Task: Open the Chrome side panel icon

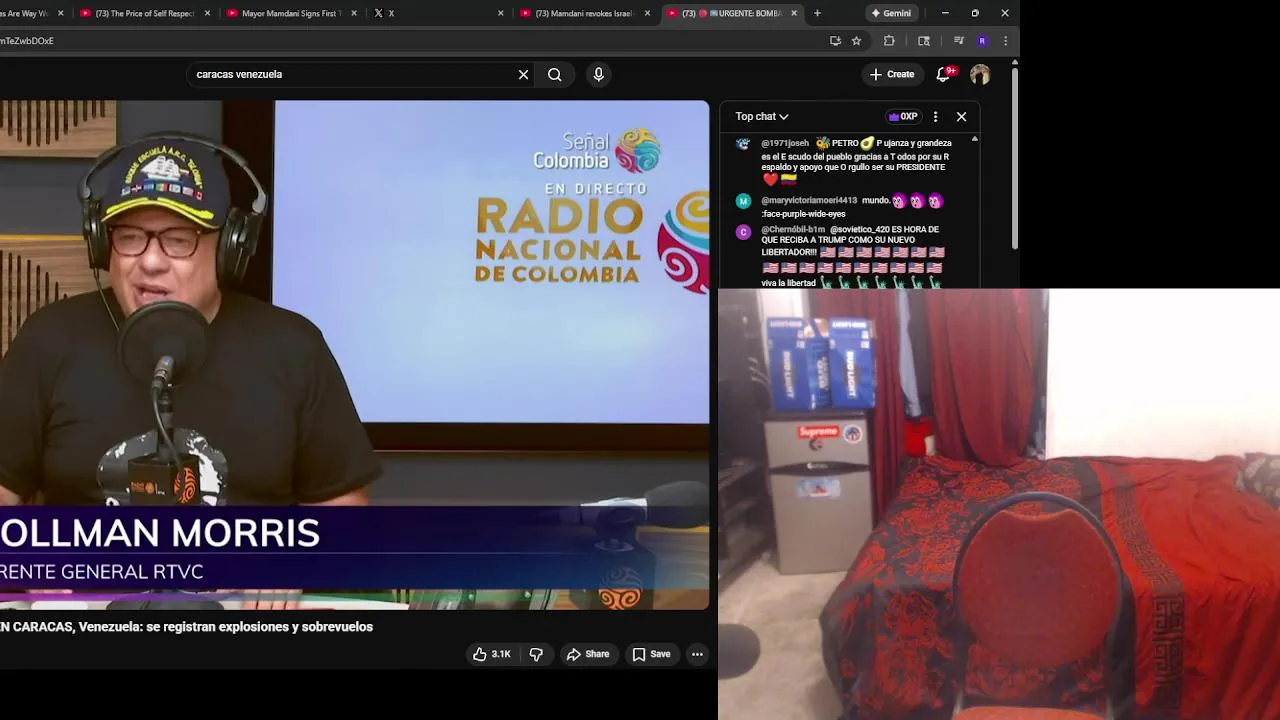Action: click(924, 41)
